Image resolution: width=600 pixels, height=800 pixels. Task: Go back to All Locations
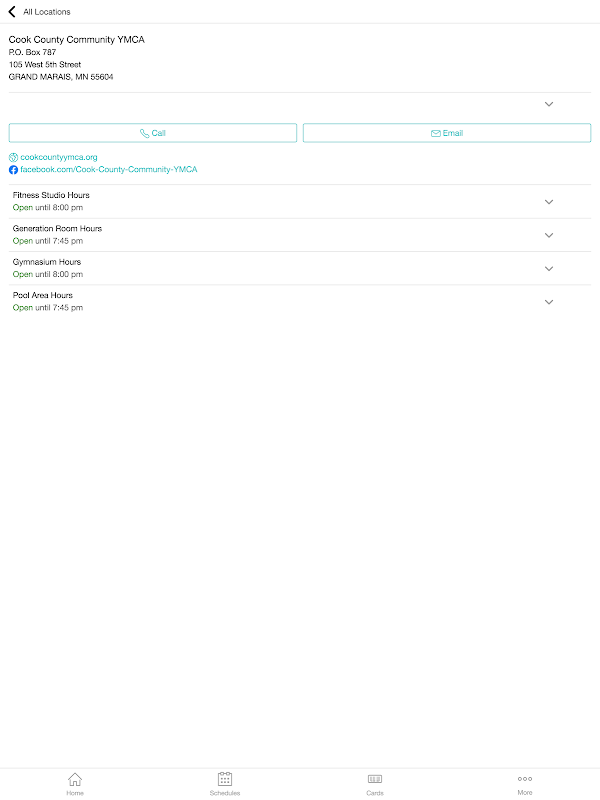click(12, 12)
